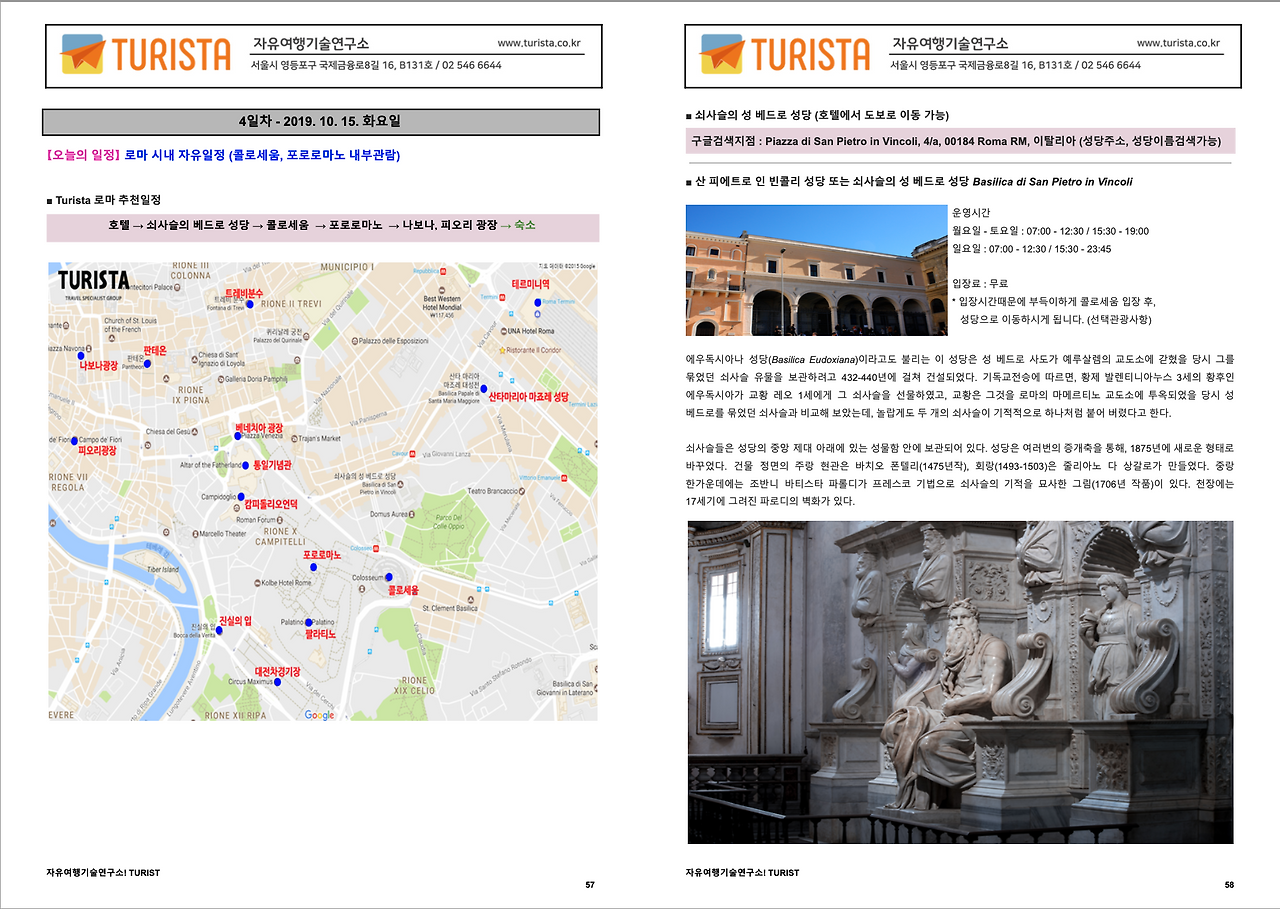The width and height of the screenshot is (1280, 909).
Task: Select the '구글검색지점' address line
Action: (961, 141)
